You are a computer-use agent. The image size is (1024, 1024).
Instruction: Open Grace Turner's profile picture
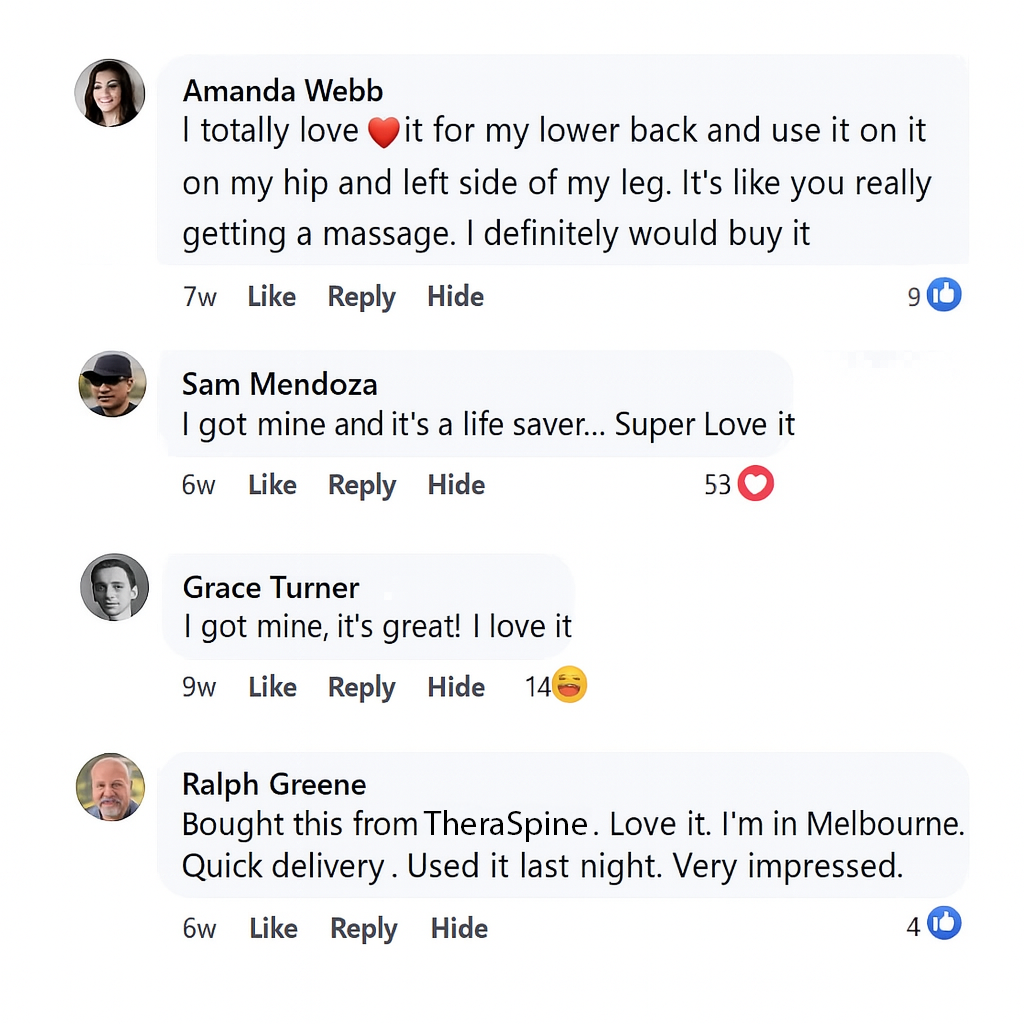(x=114, y=587)
